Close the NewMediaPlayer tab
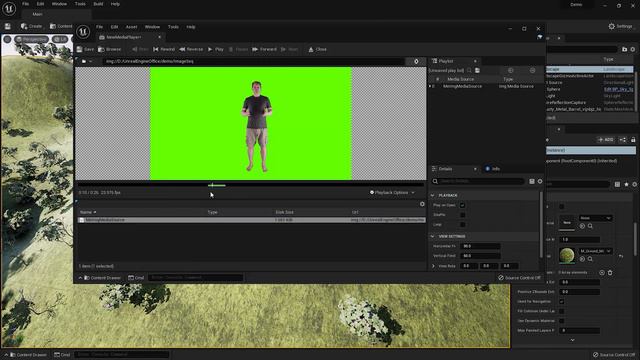 point(160,37)
